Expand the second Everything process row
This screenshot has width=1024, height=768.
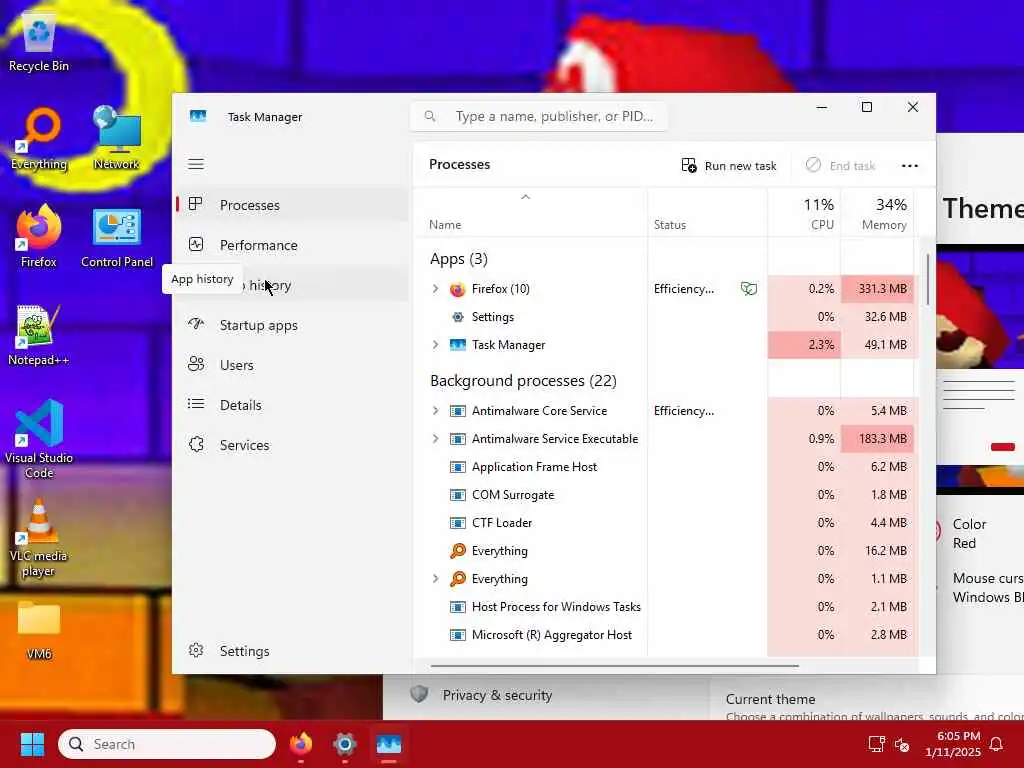coord(436,579)
